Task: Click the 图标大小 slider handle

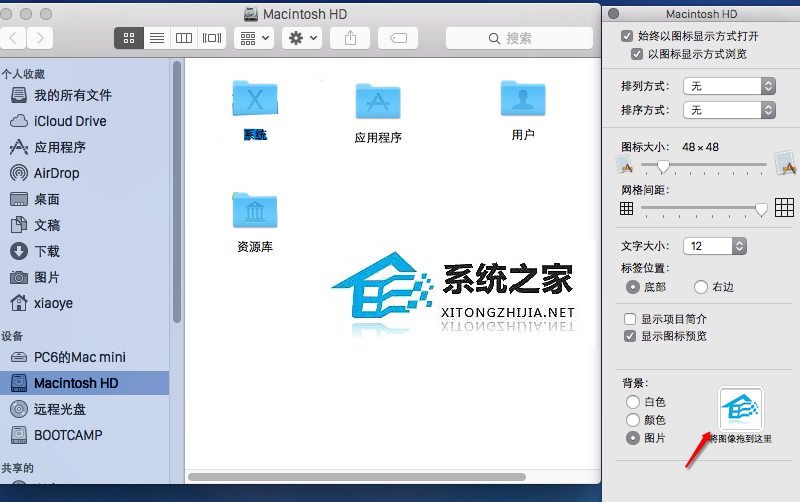Action: click(x=662, y=167)
